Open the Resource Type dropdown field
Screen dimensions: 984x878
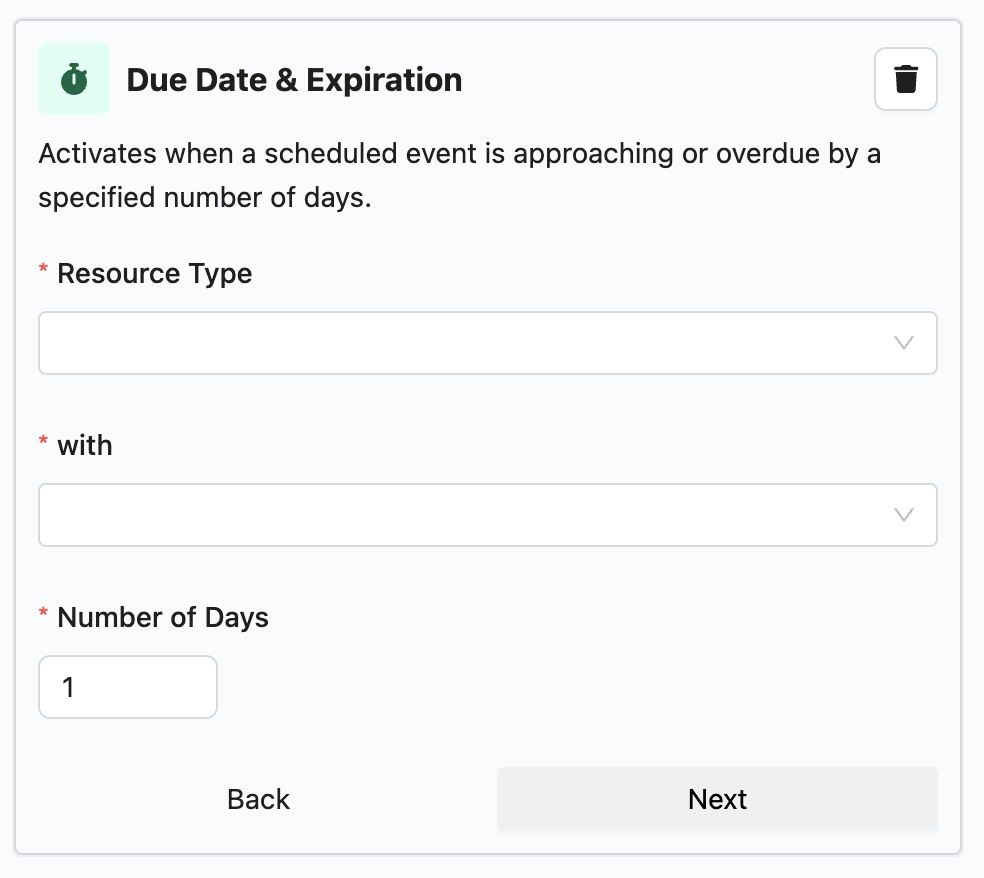(460, 343)
